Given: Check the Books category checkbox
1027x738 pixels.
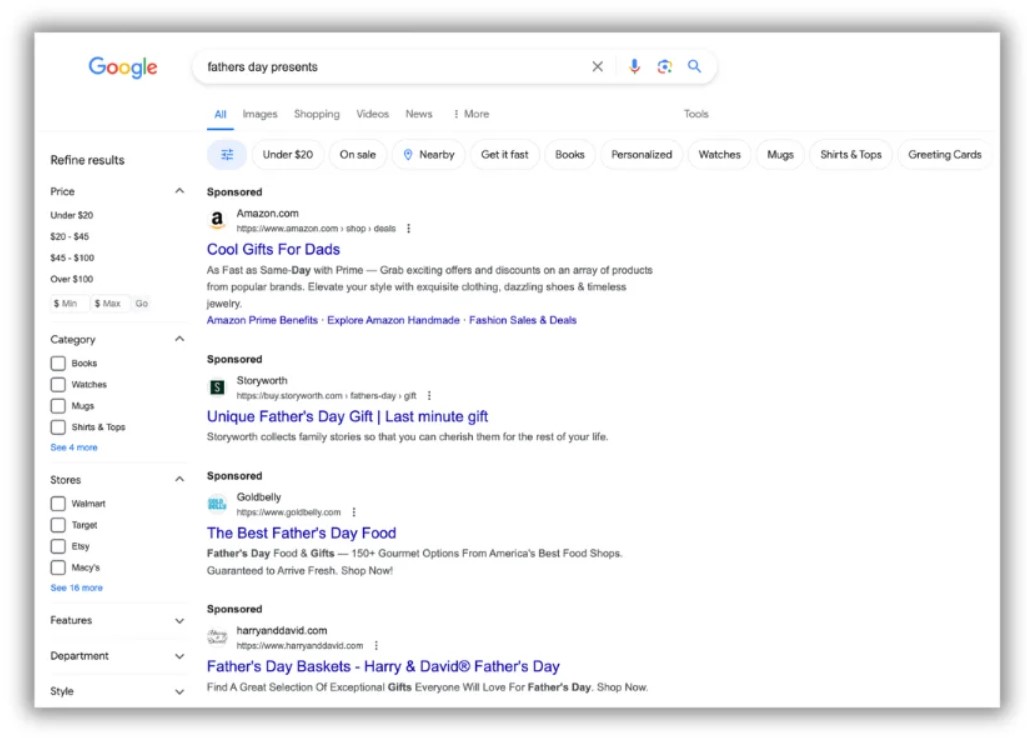Looking at the screenshot, I should (58, 363).
